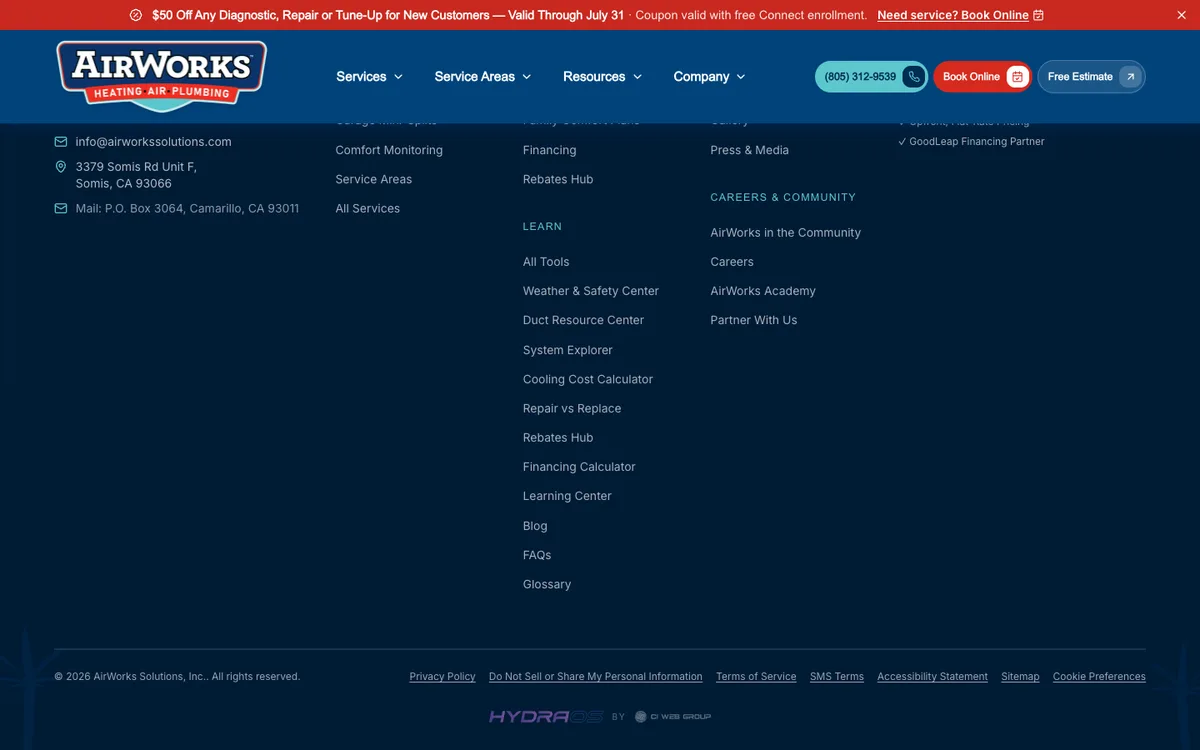Open SMS Terms link
The height and width of the screenshot is (750, 1200).
(x=837, y=677)
